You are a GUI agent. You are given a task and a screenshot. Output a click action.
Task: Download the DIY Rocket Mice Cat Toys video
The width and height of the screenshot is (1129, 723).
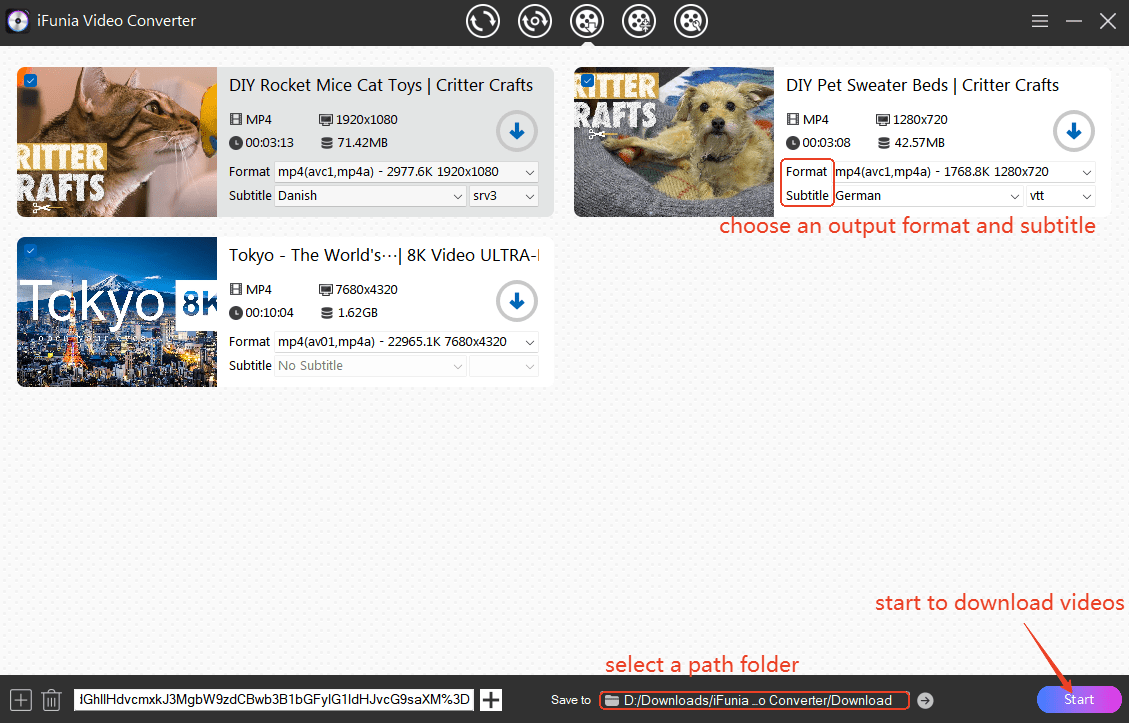point(516,131)
